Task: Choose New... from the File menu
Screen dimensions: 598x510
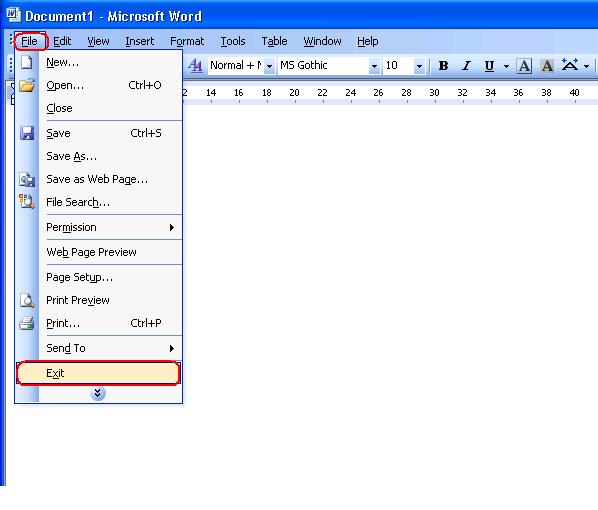Action: [99, 62]
